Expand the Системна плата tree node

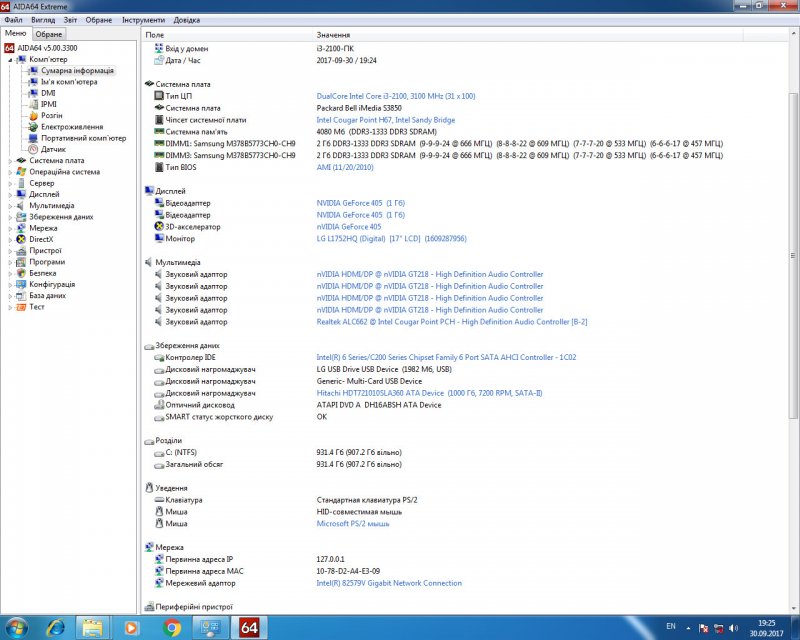click(x=11, y=160)
